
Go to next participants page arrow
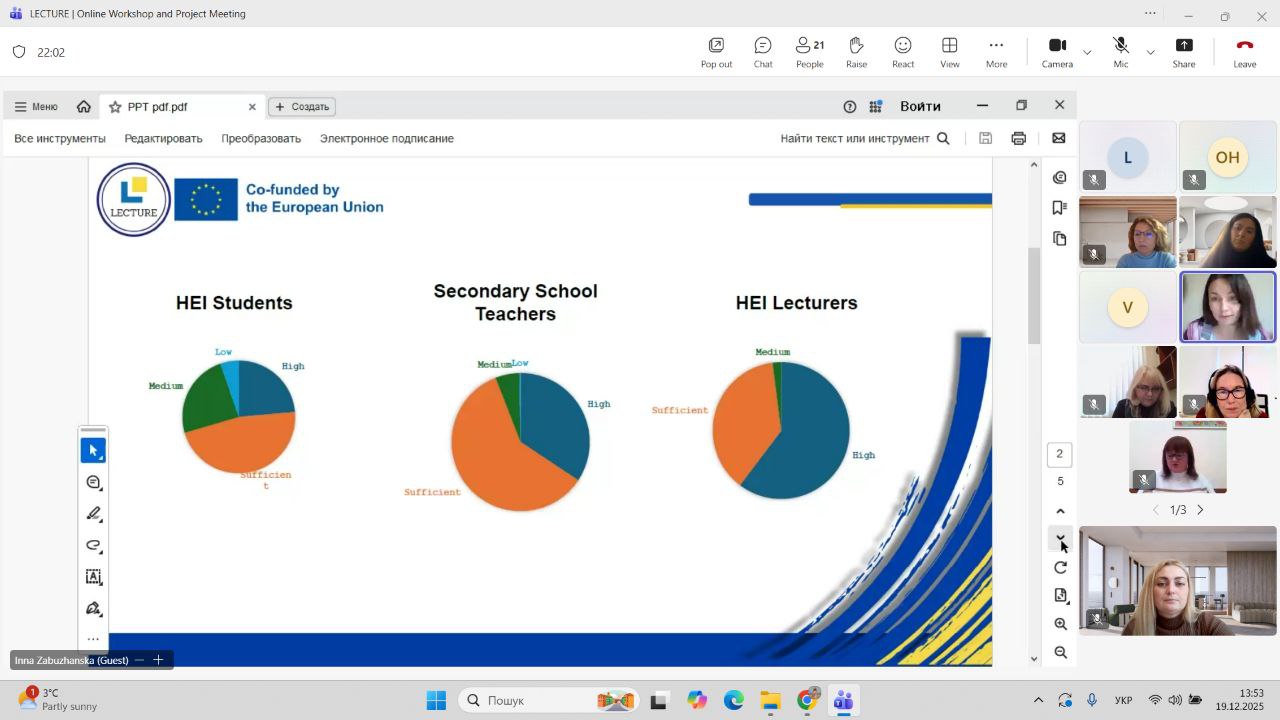pyautogui.click(x=1200, y=510)
